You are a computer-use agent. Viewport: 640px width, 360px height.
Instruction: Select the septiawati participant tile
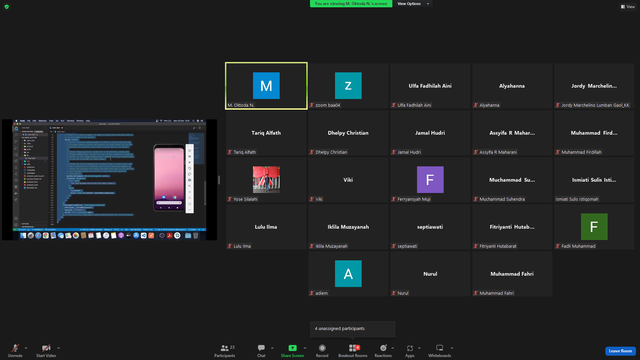pos(430,227)
